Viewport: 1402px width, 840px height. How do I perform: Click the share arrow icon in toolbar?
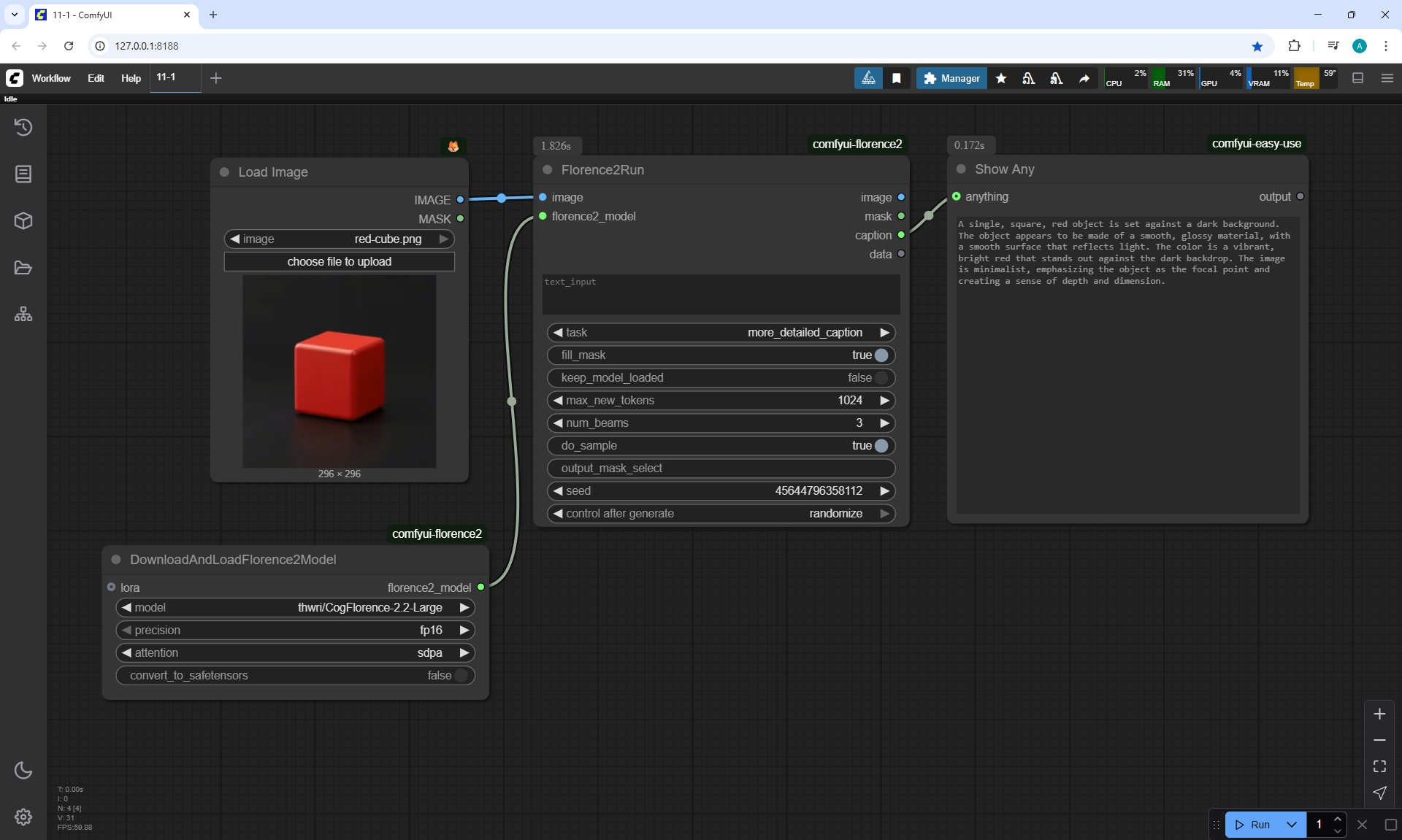(x=1084, y=78)
